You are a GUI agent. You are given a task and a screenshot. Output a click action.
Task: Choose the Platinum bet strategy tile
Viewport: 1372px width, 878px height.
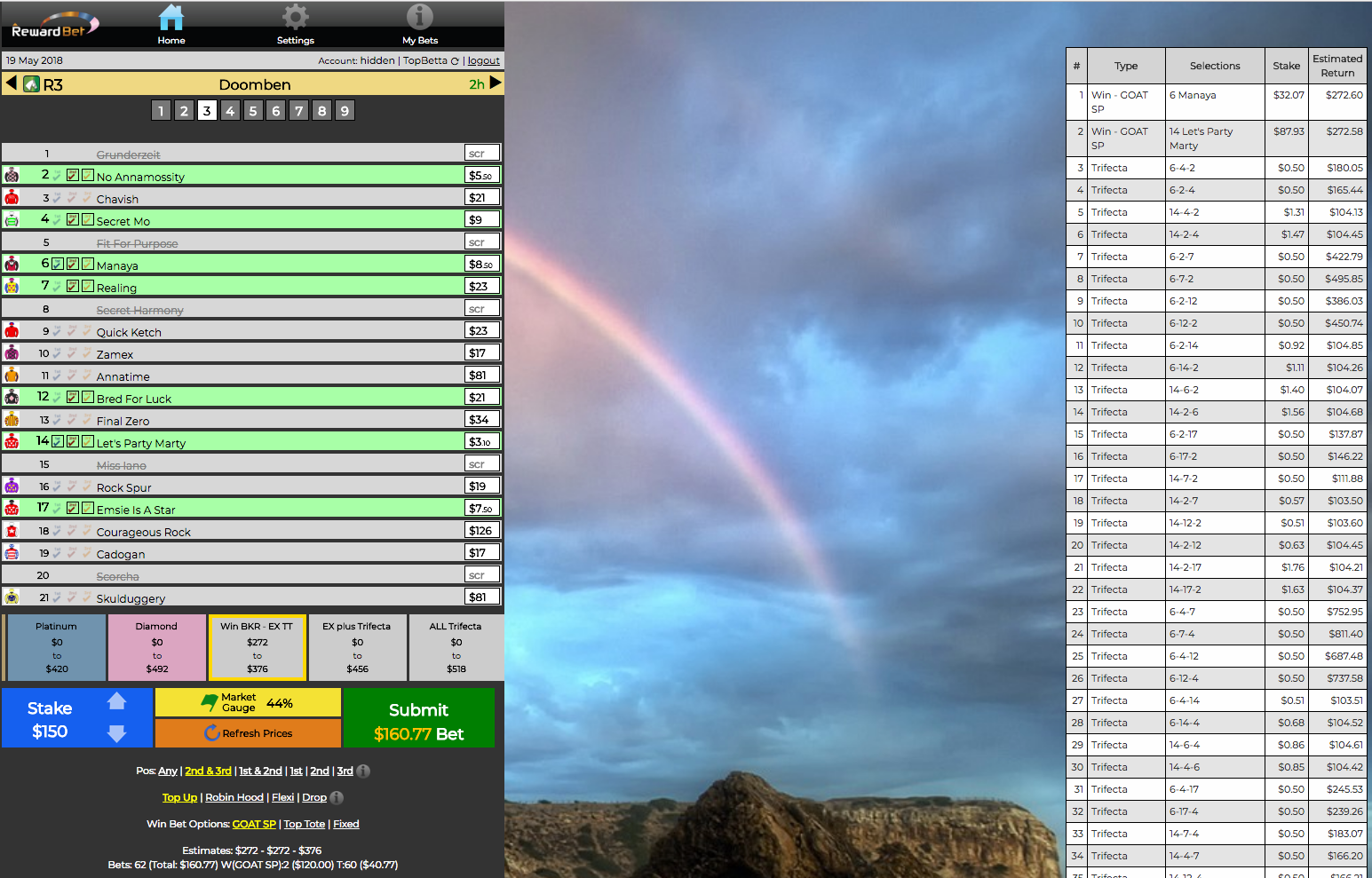57,648
